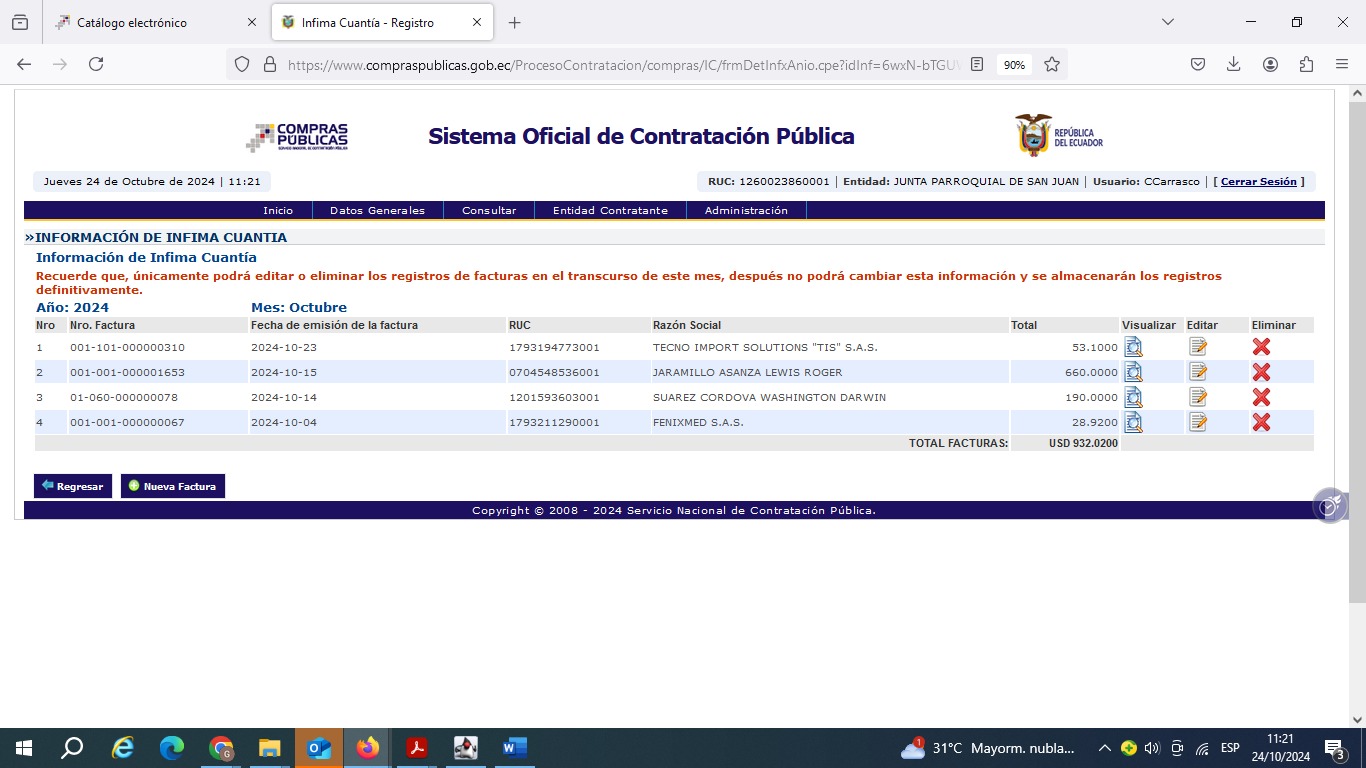Edit the JARAMILLO ASANZA LEWIS ROGER invoice
1366x768 pixels.
point(1197,372)
